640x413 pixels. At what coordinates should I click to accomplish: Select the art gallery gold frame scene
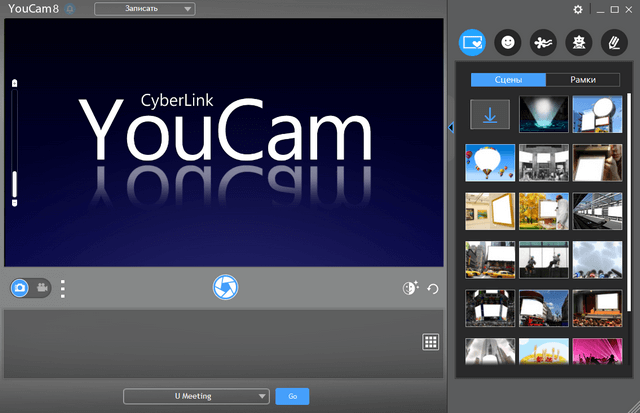pos(490,211)
